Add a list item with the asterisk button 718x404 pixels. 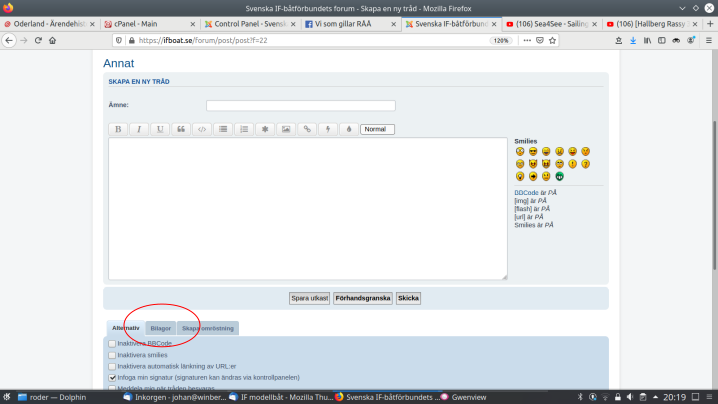pyautogui.click(x=265, y=129)
